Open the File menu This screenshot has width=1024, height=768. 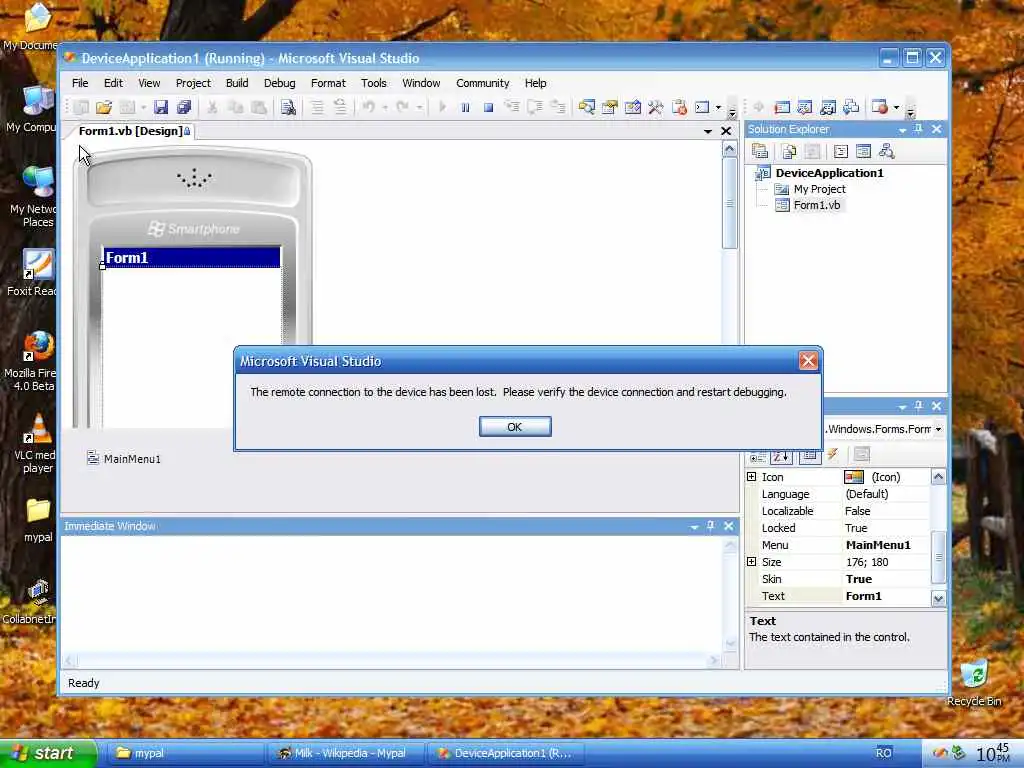coord(80,83)
